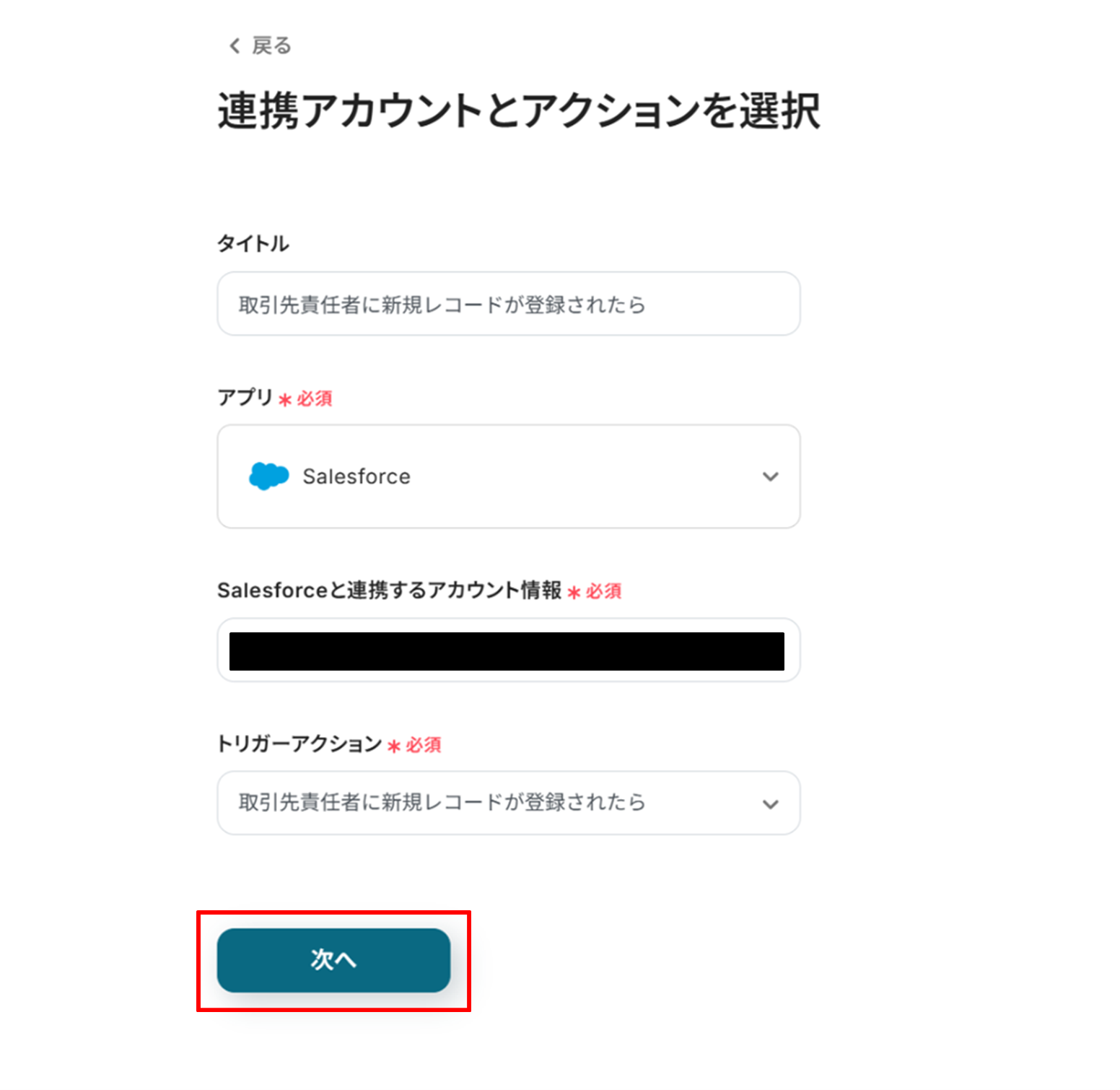Screen dimensions: 1120x1090
Task: Click the 戻る back link text
Action: (x=271, y=46)
